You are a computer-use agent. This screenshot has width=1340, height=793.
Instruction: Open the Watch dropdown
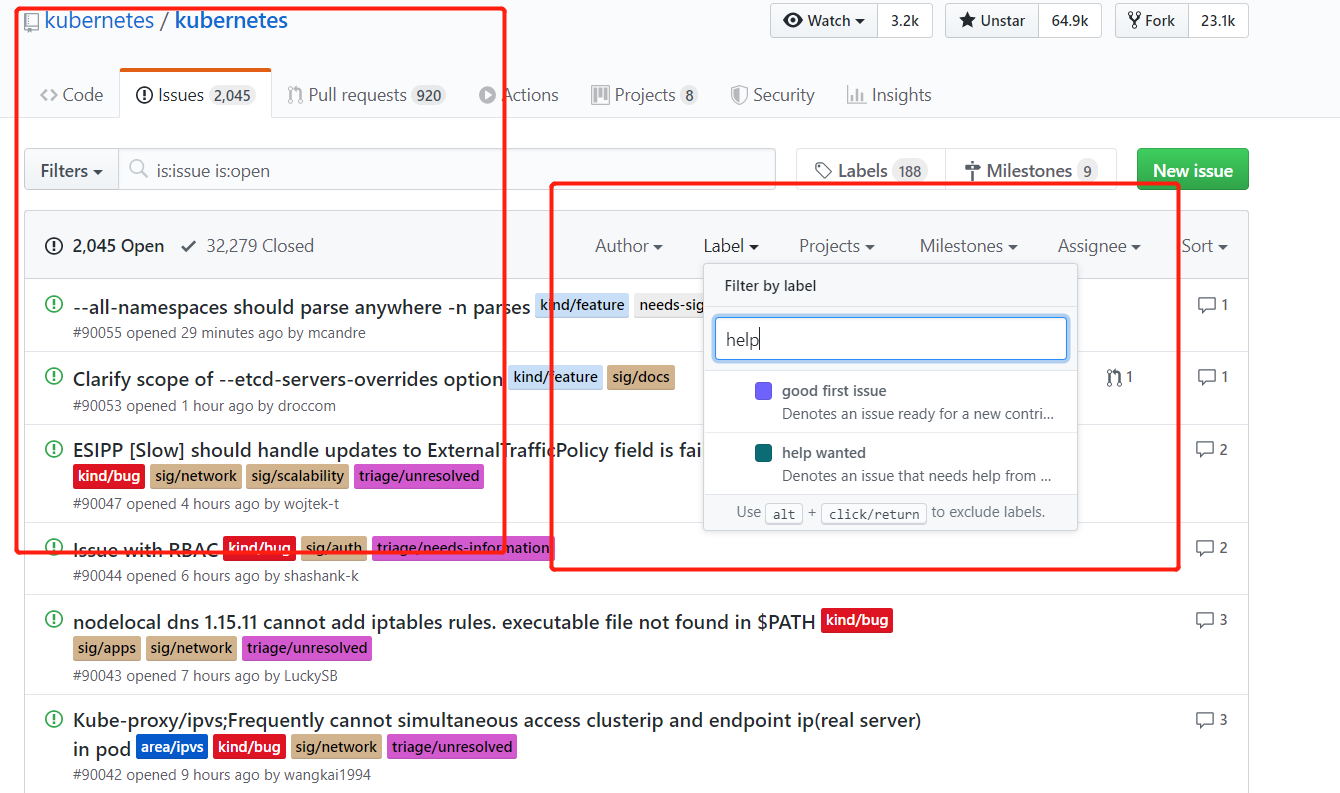click(x=823, y=21)
